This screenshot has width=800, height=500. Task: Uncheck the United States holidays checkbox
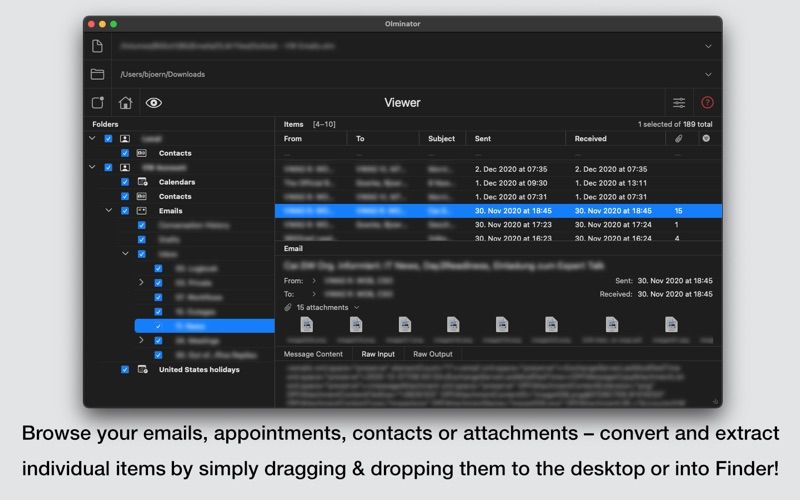(x=125, y=369)
